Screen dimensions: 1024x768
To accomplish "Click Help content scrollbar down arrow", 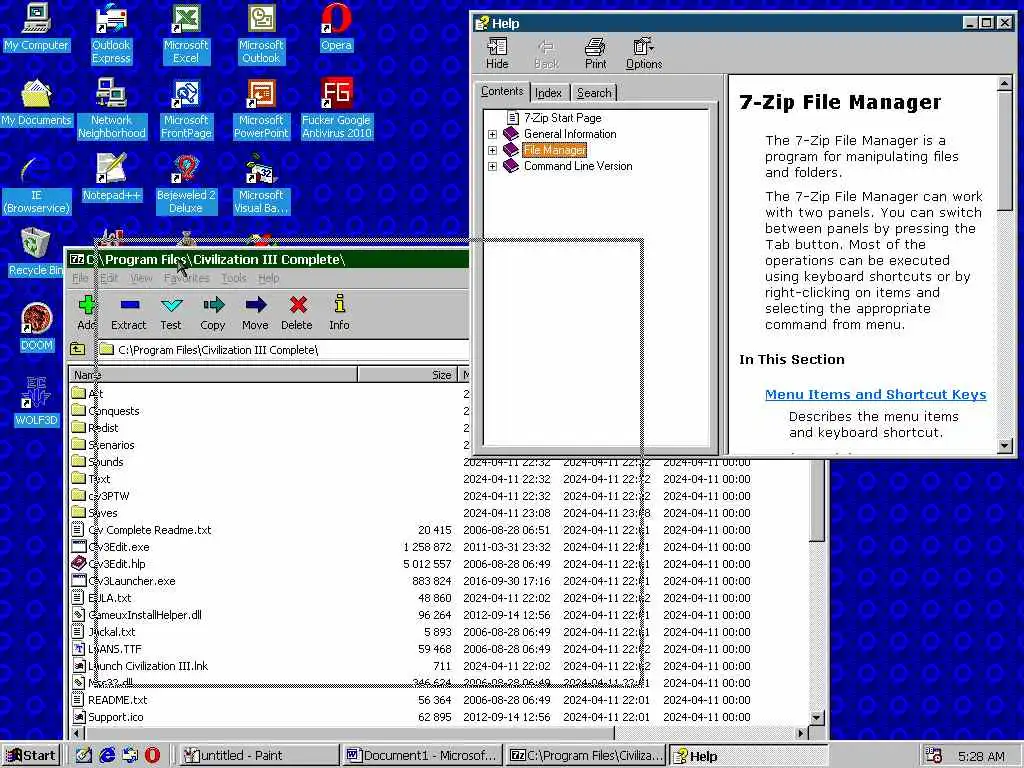I will [x=1005, y=446].
